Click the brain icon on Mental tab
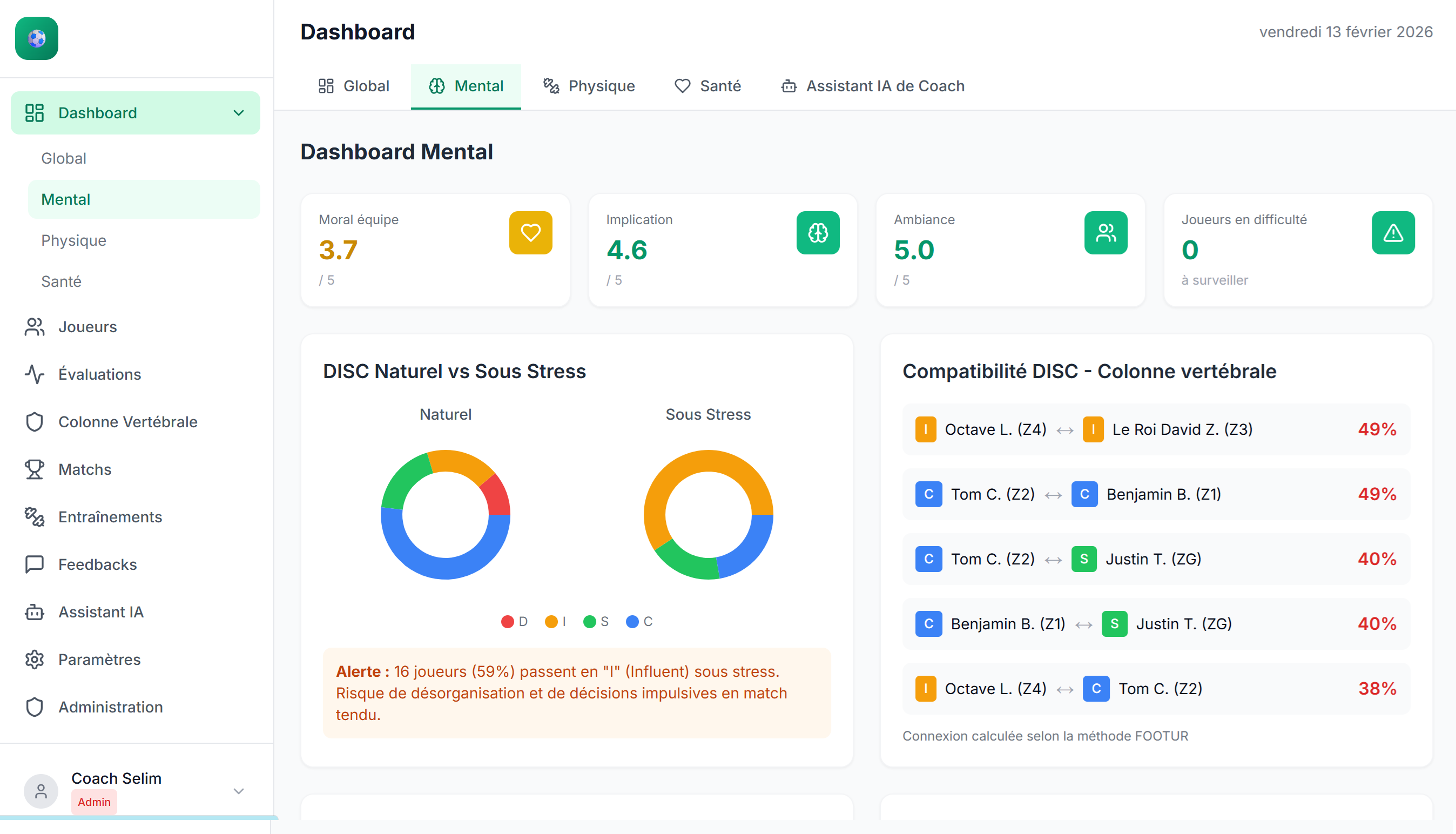 tap(437, 86)
